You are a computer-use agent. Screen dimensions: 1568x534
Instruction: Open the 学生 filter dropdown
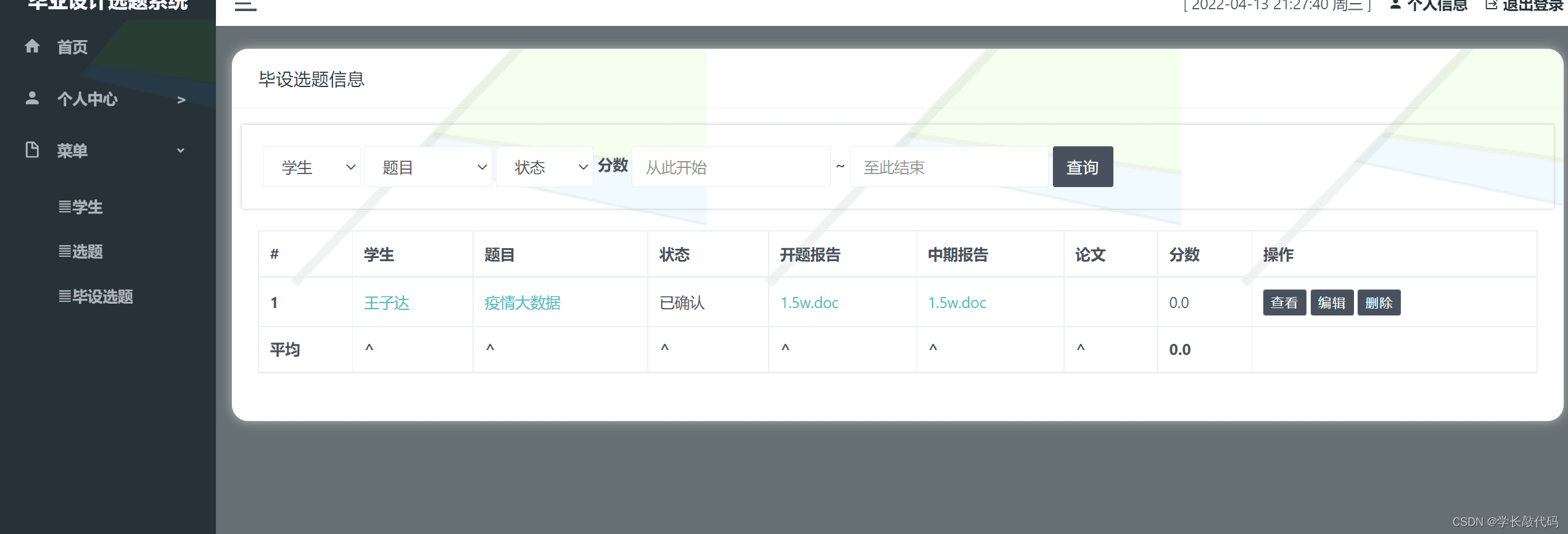coord(312,167)
